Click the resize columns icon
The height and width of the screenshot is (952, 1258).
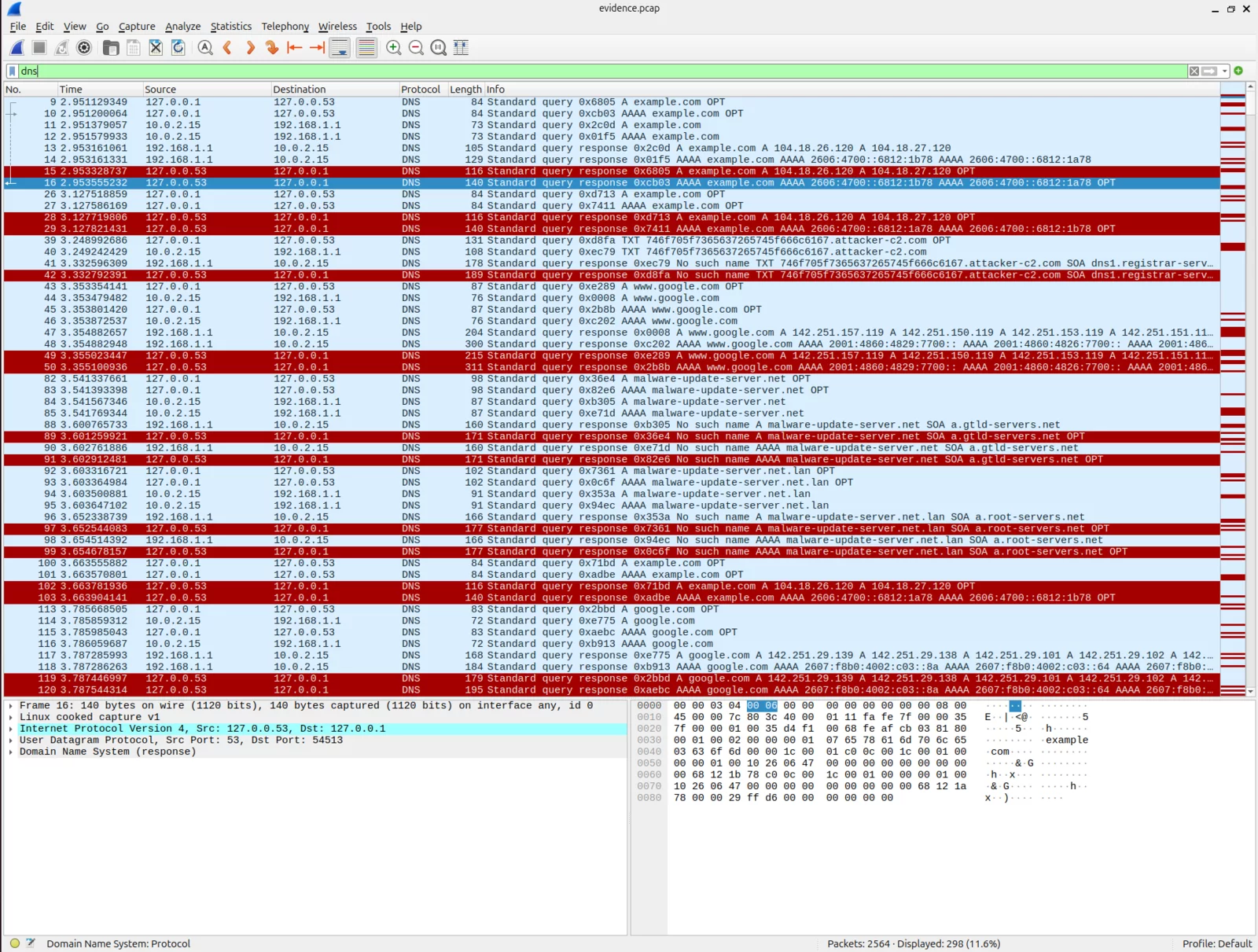point(462,48)
